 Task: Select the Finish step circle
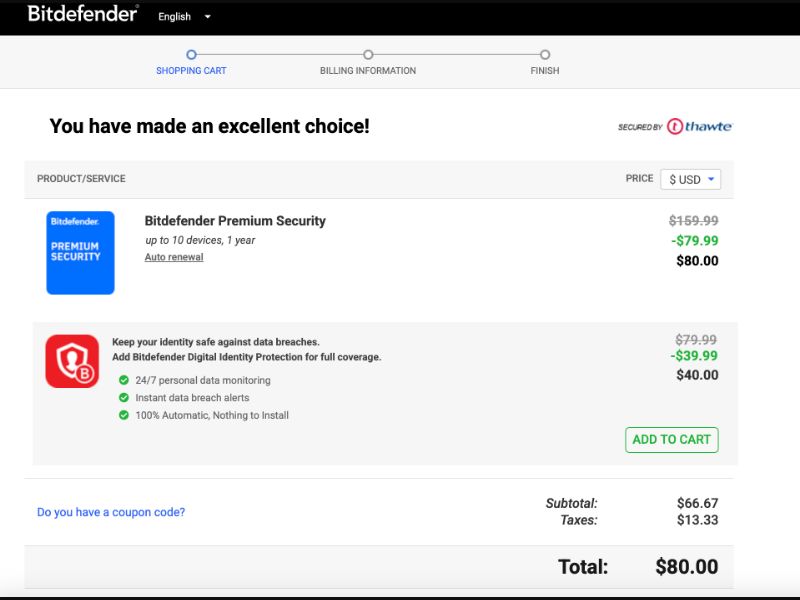pos(545,55)
